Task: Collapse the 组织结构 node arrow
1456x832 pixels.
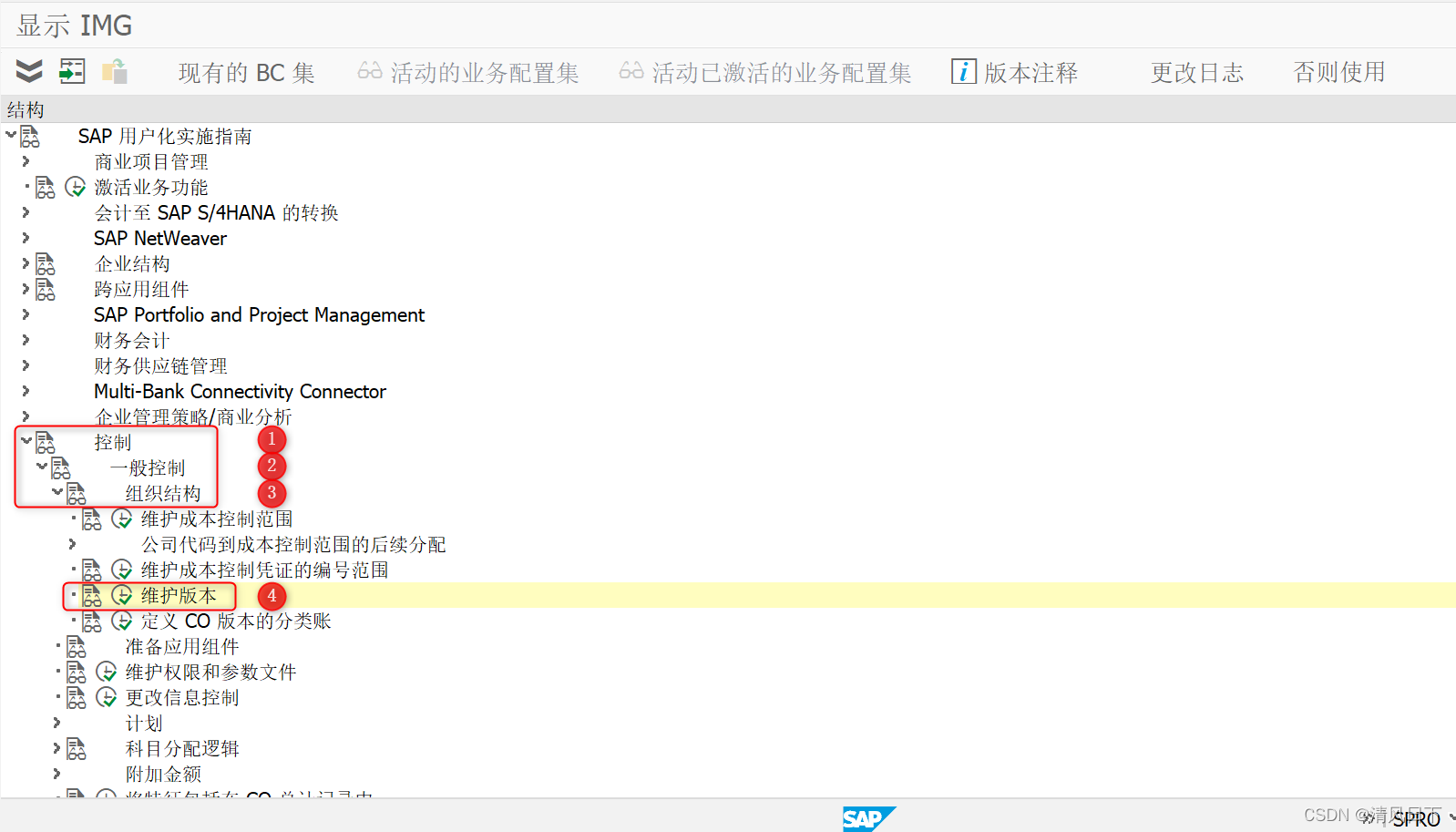Action: pos(57,492)
